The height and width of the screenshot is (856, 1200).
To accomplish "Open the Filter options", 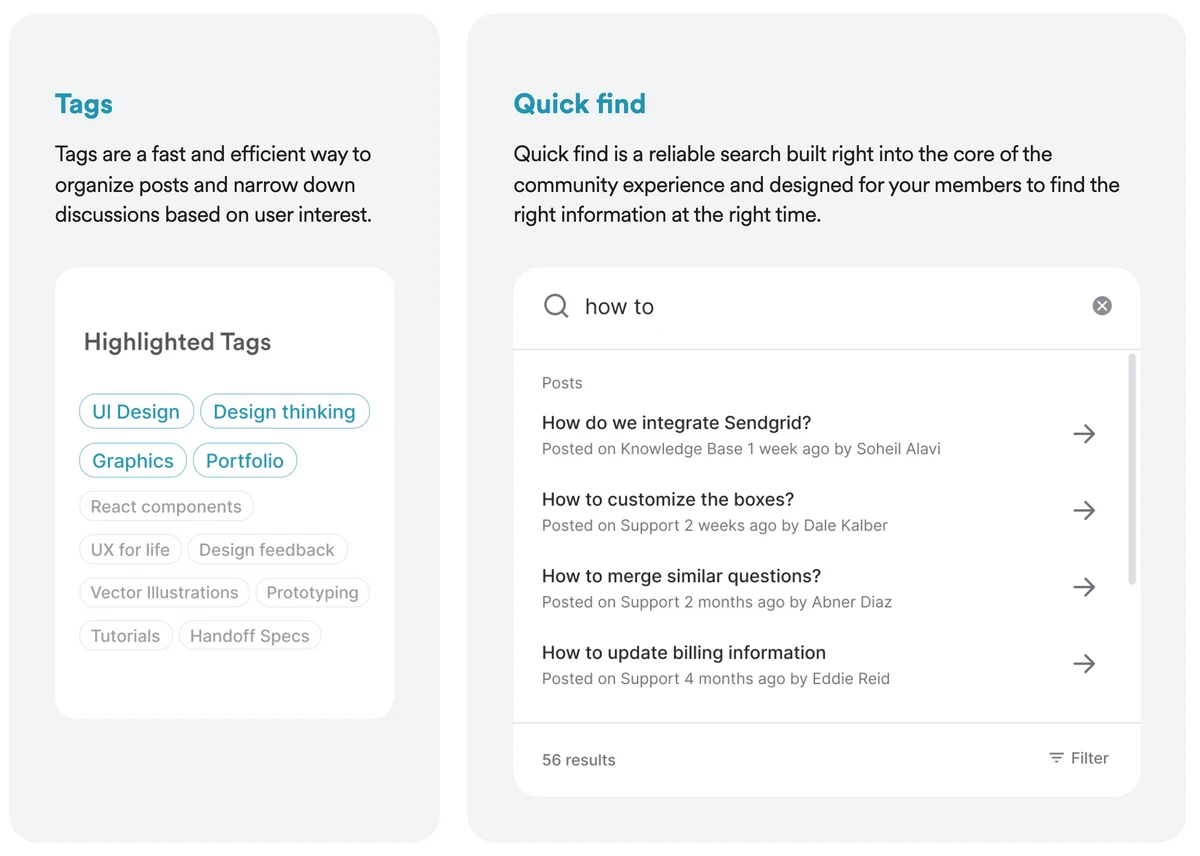I will click(1078, 758).
